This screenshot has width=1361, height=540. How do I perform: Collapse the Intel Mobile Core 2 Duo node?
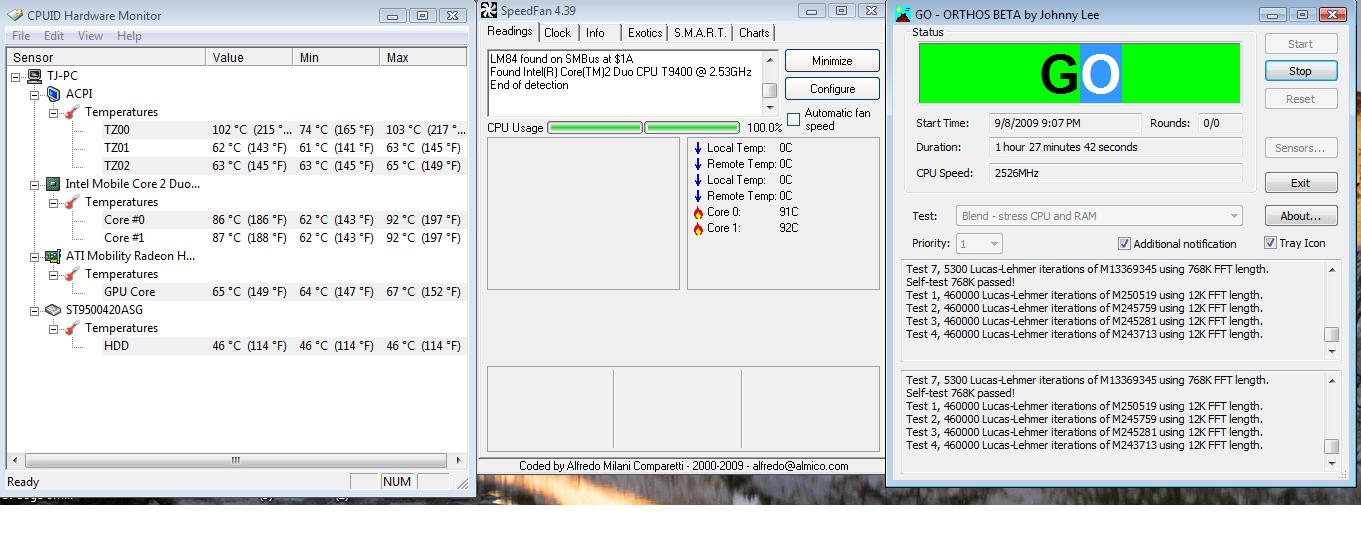click(x=34, y=184)
